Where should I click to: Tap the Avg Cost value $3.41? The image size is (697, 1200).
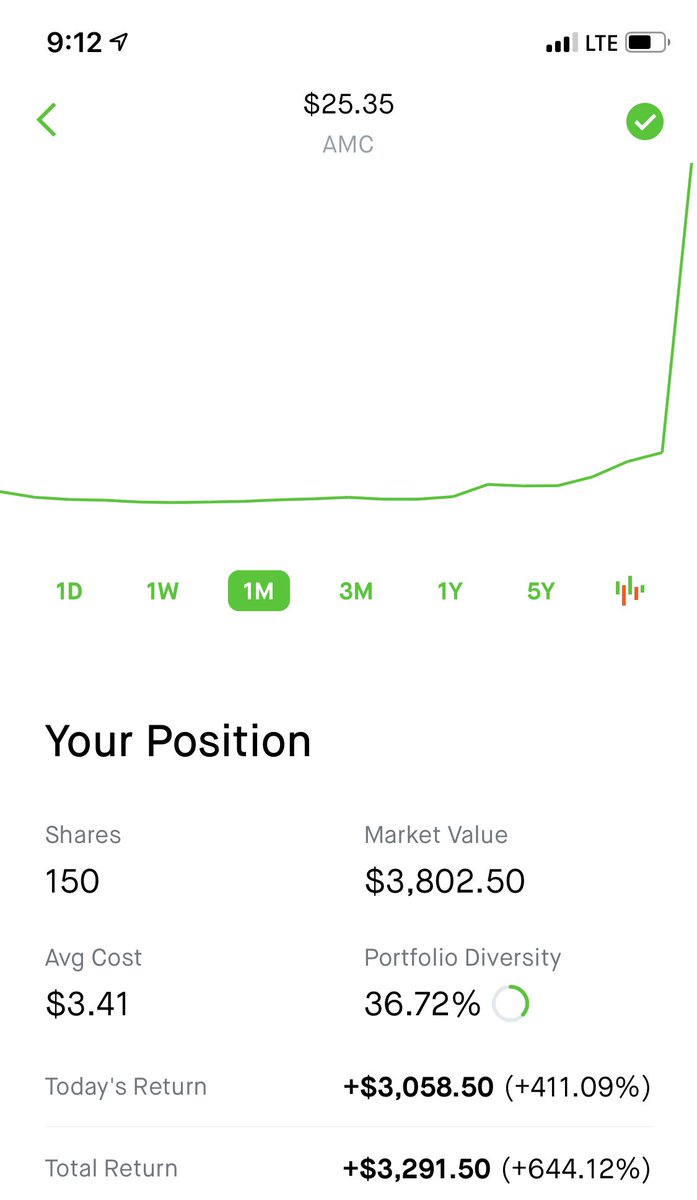coord(88,1003)
